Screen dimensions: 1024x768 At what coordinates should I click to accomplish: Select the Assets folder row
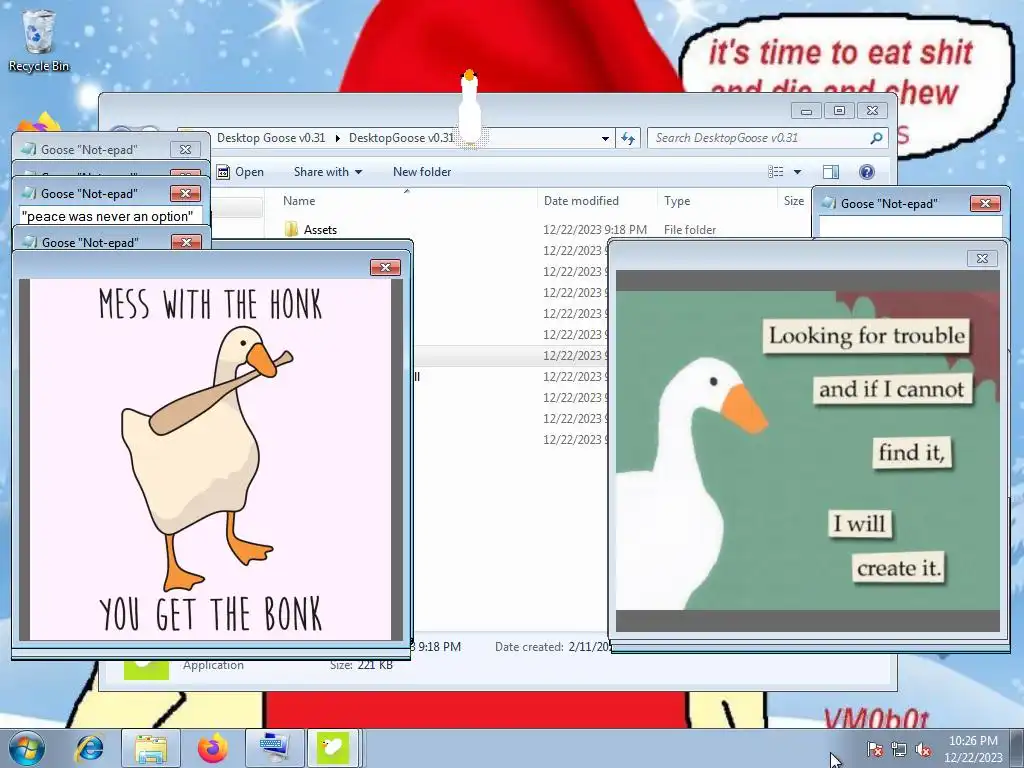(545, 230)
